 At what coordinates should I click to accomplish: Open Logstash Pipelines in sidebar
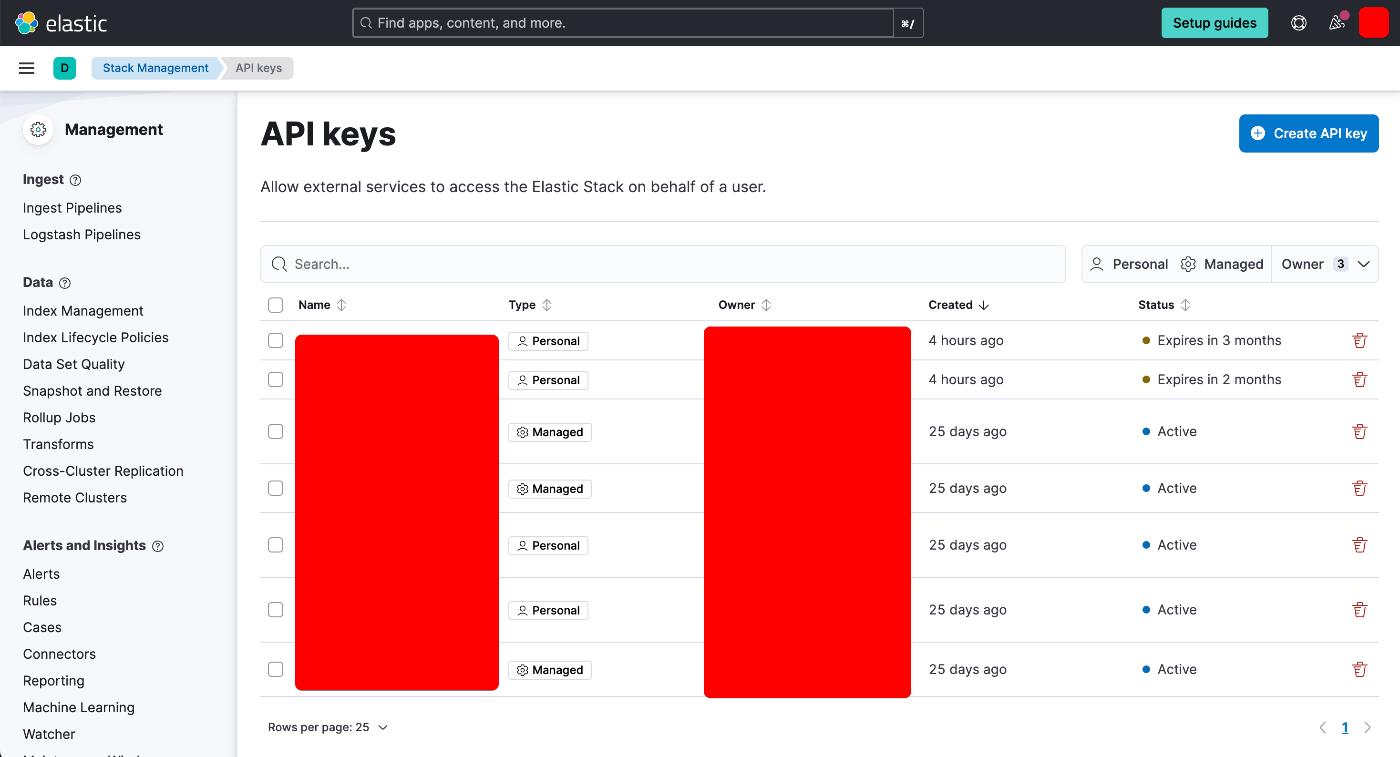click(x=82, y=235)
